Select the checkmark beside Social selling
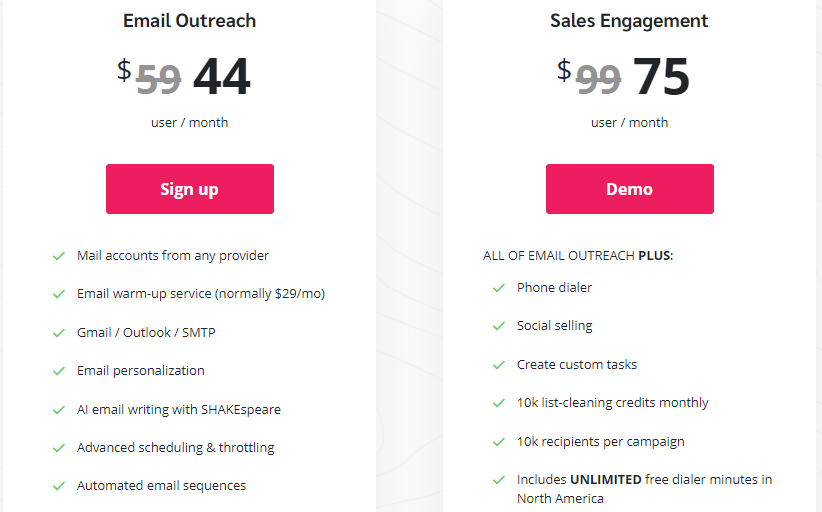 coord(499,326)
